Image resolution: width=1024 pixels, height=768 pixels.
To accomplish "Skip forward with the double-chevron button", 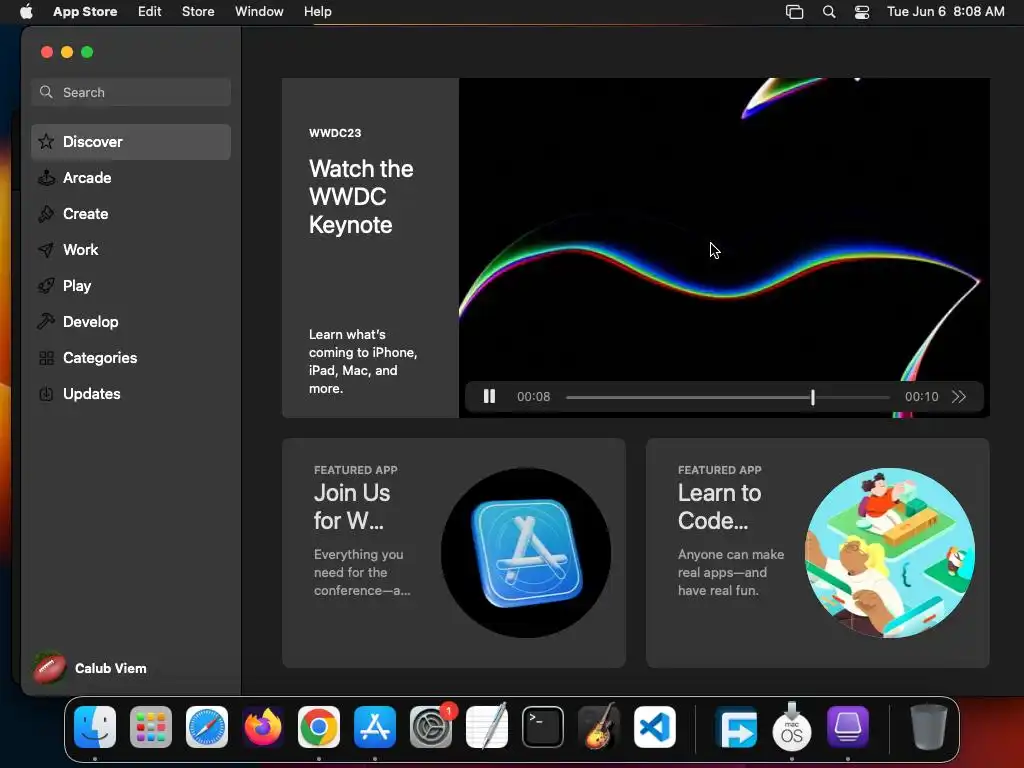I will pos(959,396).
